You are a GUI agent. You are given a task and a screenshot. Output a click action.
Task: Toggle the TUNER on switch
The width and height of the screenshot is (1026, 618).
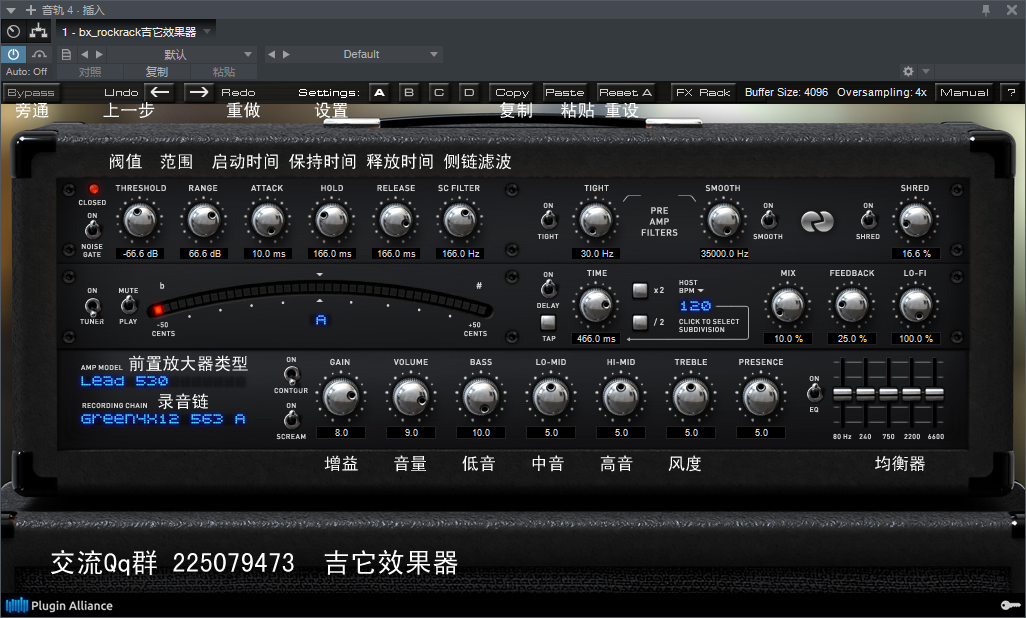pos(92,305)
